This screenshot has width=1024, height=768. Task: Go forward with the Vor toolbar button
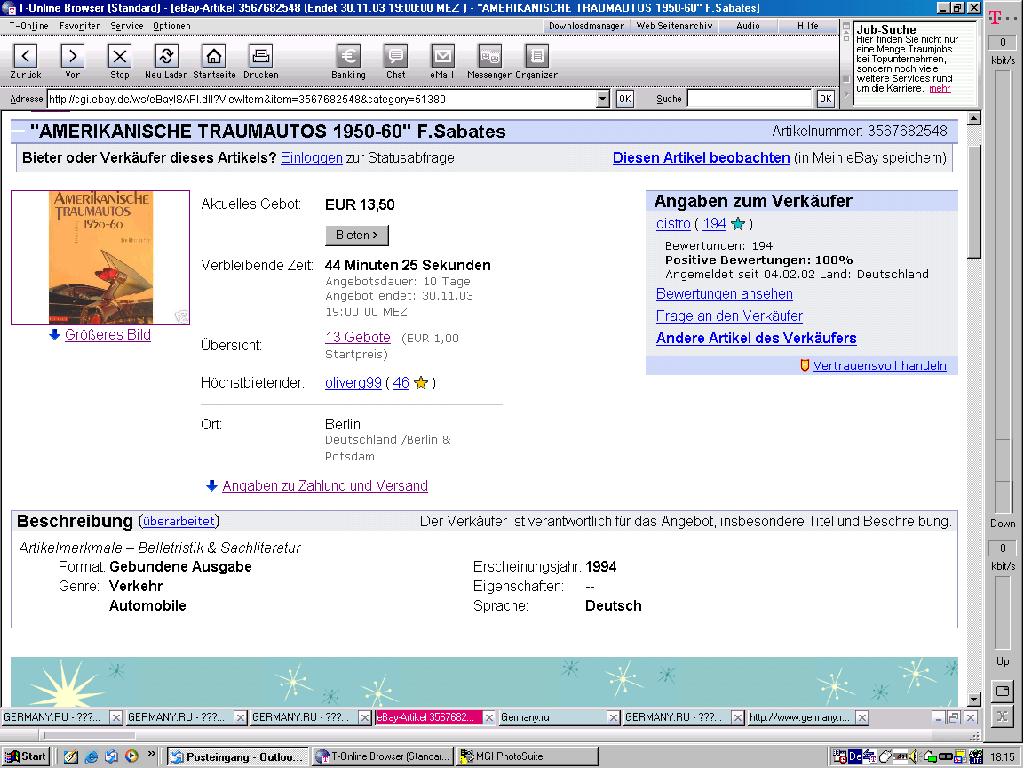point(72,56)
